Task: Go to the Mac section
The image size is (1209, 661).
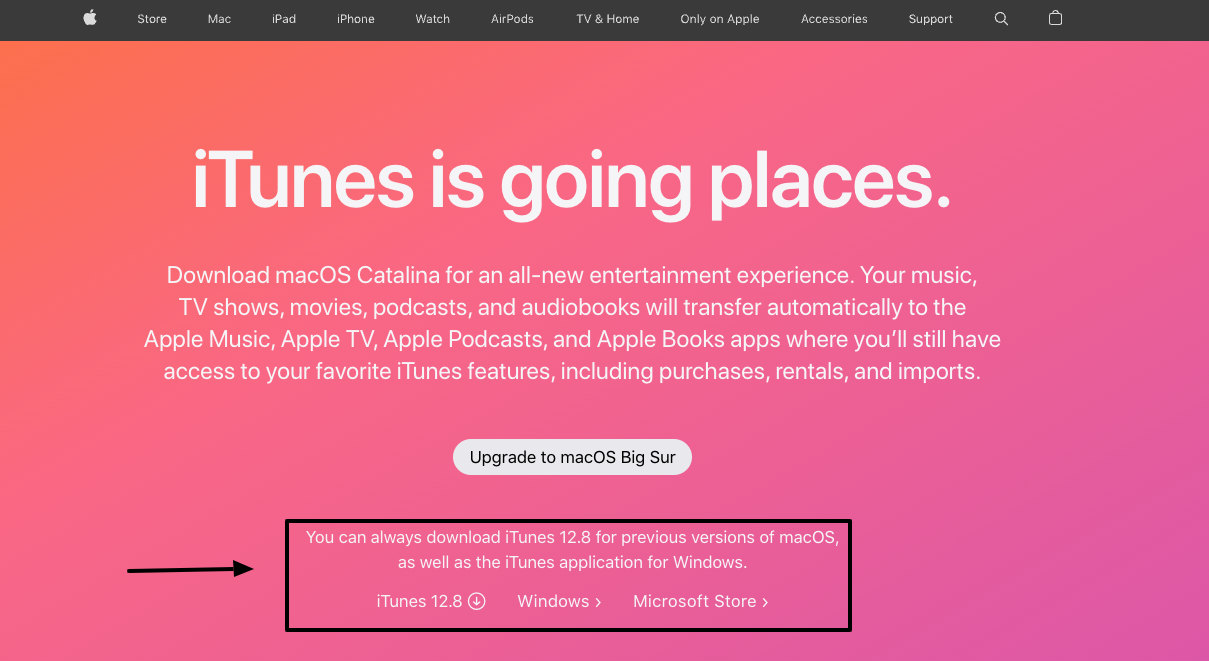Action: click(x=219, y=19)
